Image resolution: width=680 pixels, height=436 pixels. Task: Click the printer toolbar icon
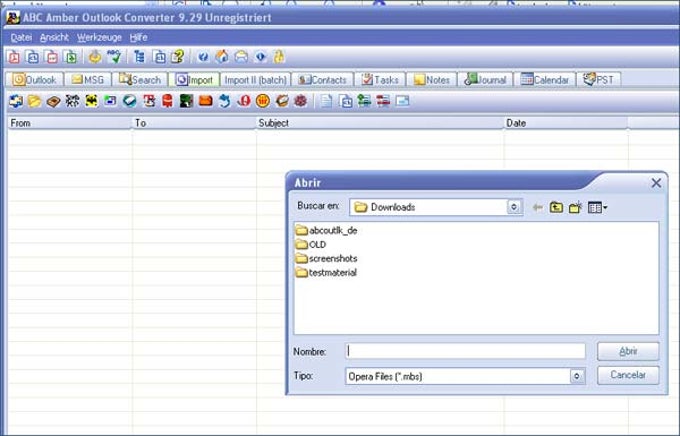241,57
